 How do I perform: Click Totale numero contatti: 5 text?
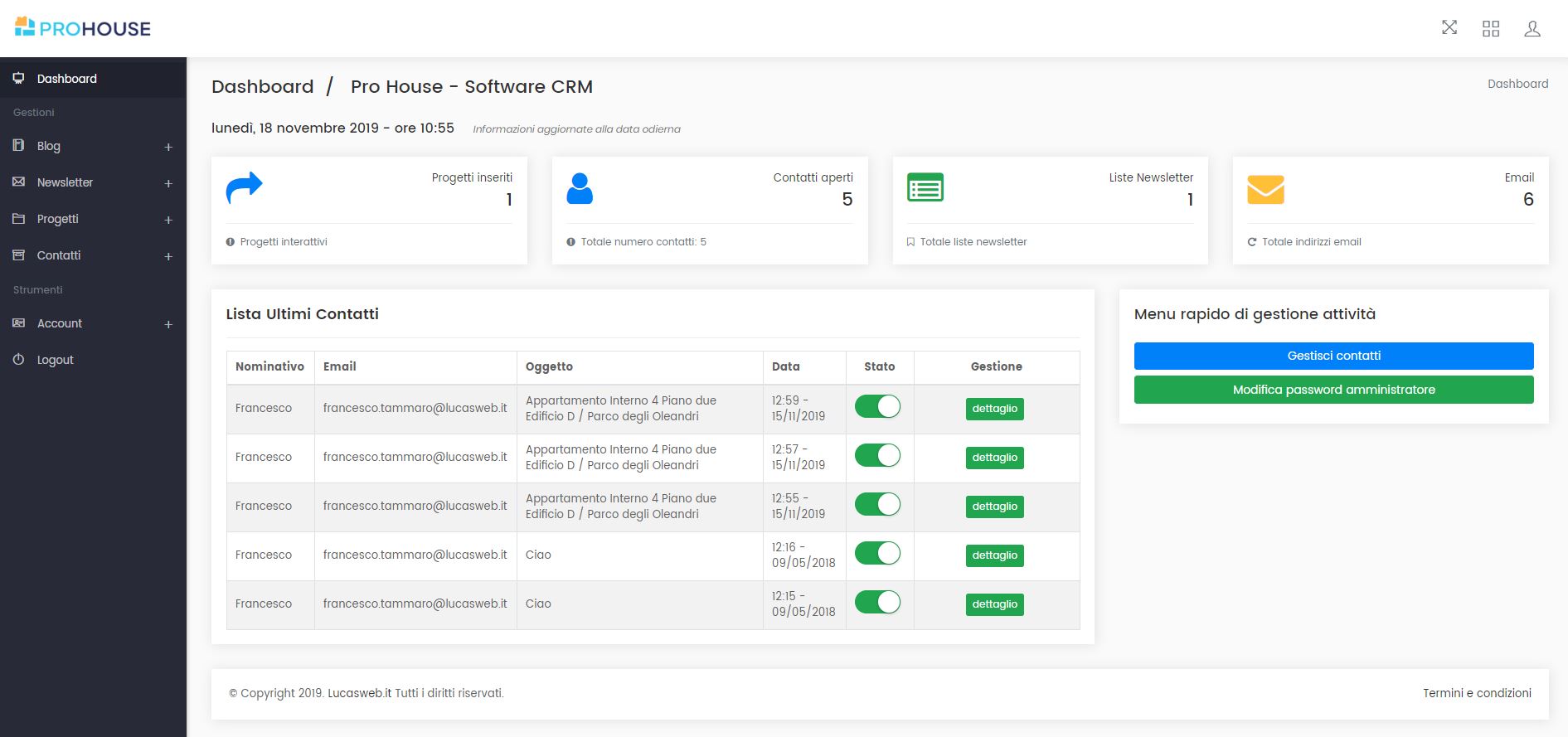click(x=643, y=242)
